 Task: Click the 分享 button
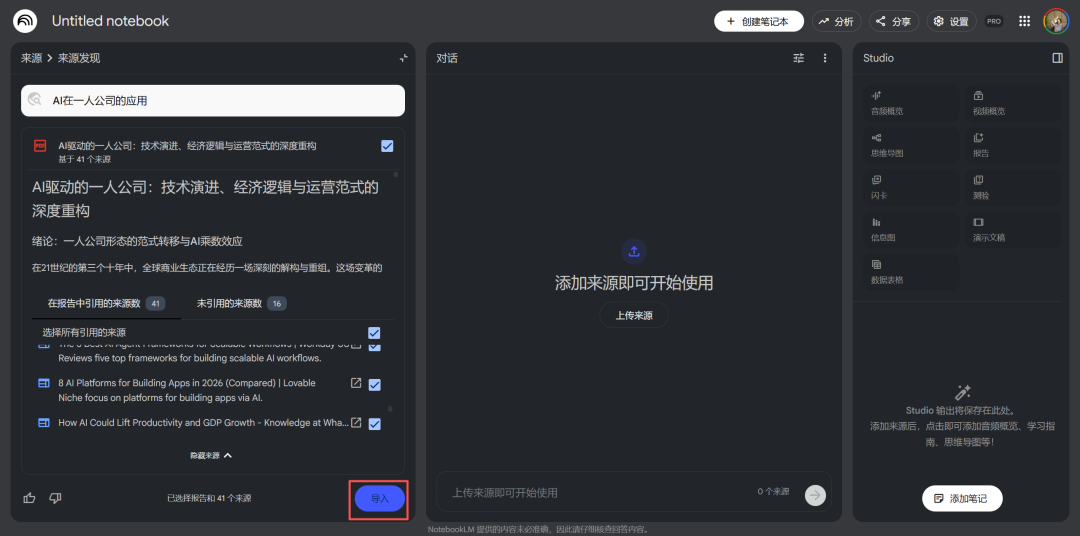pos(894,21)
